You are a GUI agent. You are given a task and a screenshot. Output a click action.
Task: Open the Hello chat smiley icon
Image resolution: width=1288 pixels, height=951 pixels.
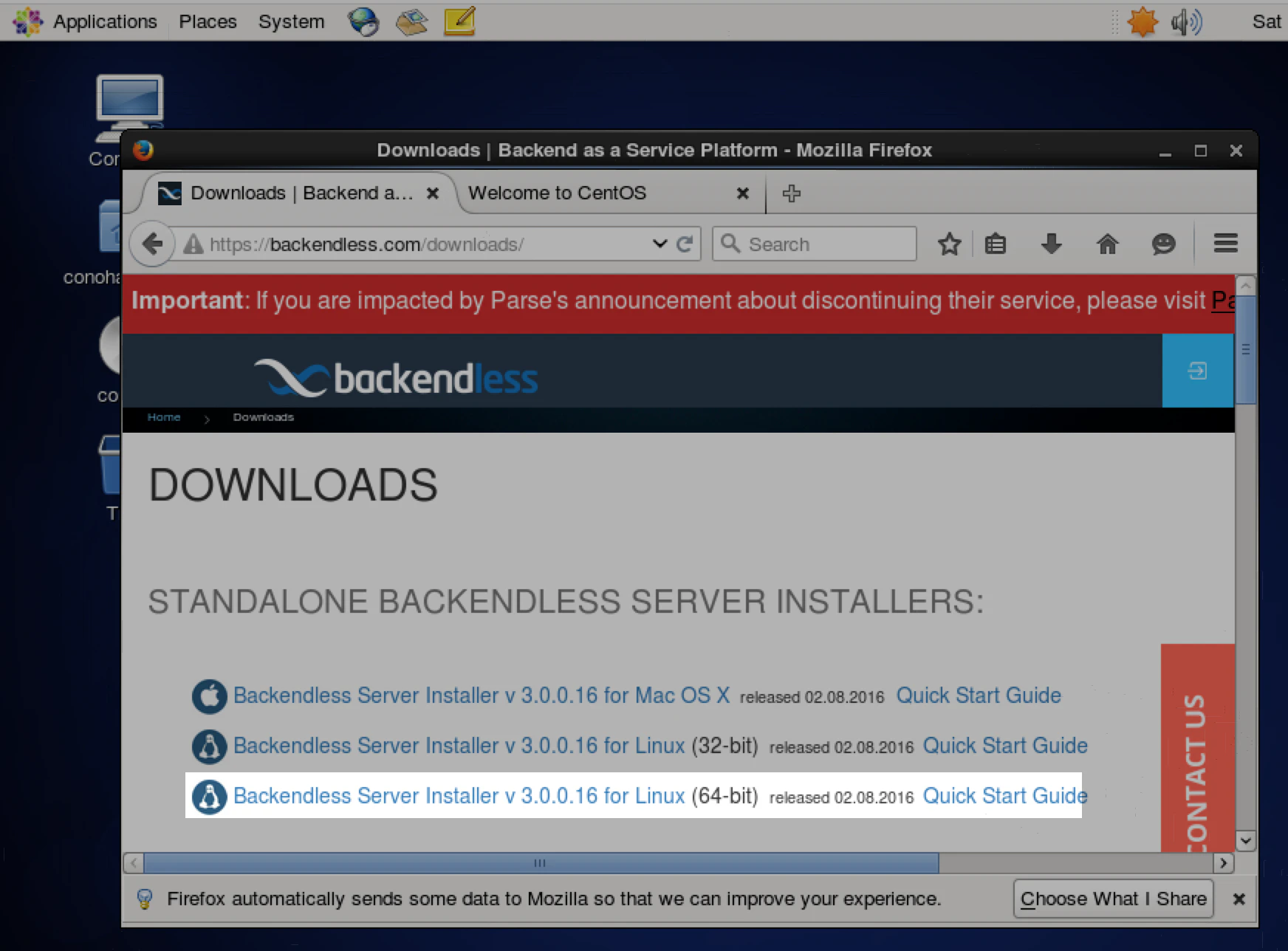point(1163,244)
